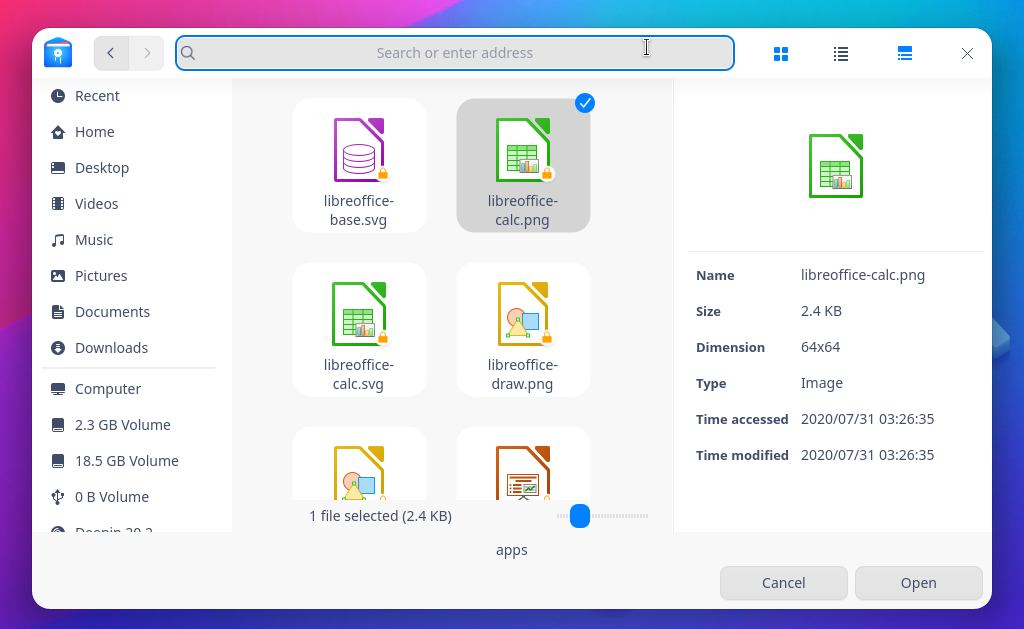
Task: Switch to list view
Action: [841, 54]
